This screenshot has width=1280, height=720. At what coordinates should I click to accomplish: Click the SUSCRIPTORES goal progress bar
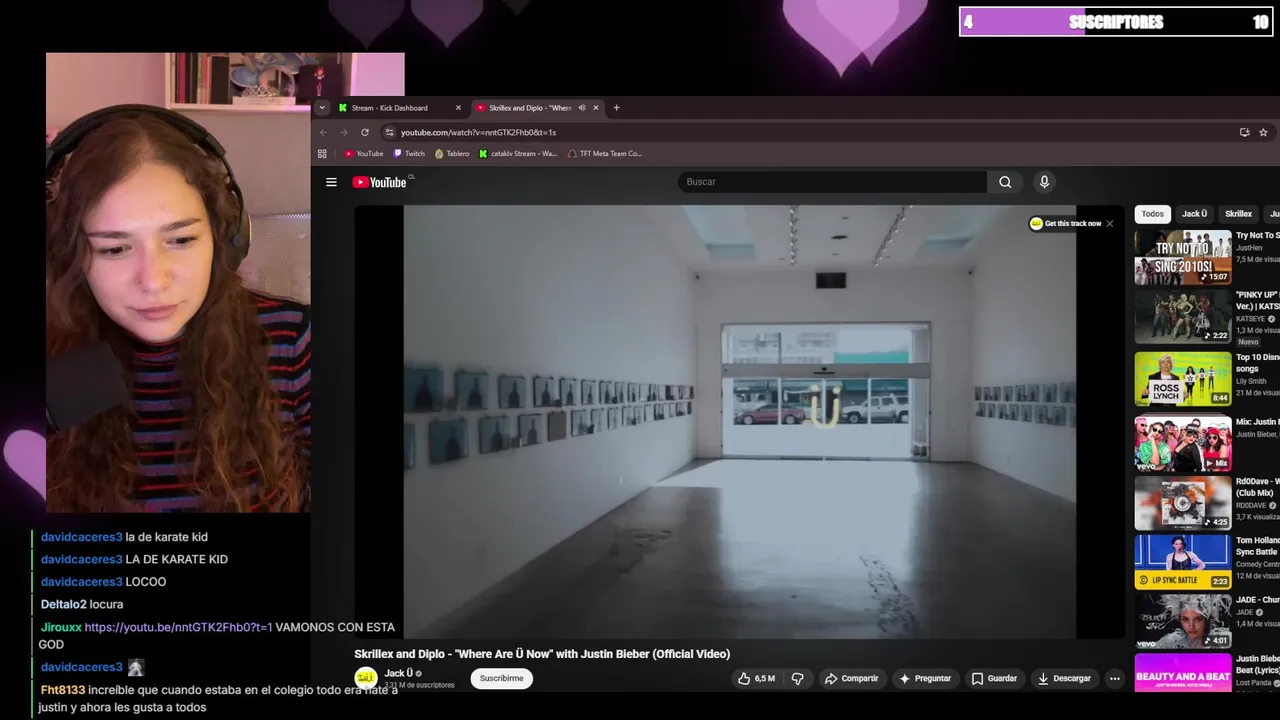(x=1116, y=22)
